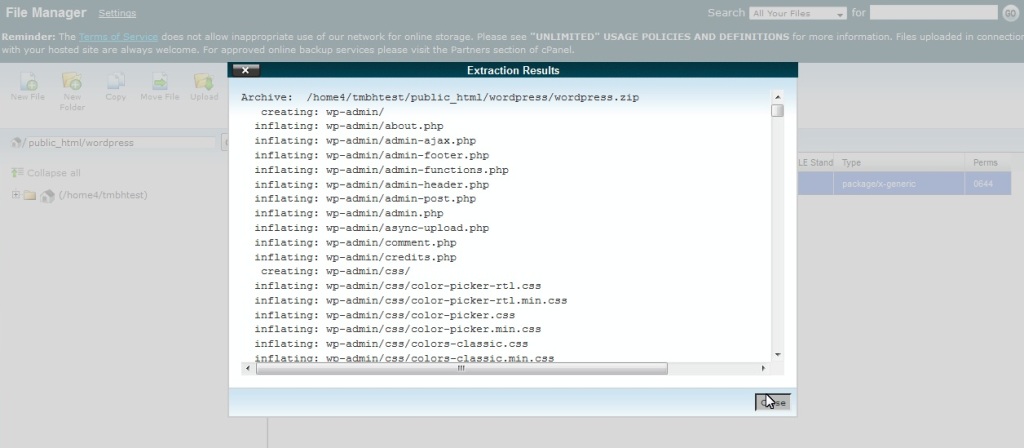Screen dimensions: 1024x448
Task: Click the GO search button
Action: (1010, 13)
